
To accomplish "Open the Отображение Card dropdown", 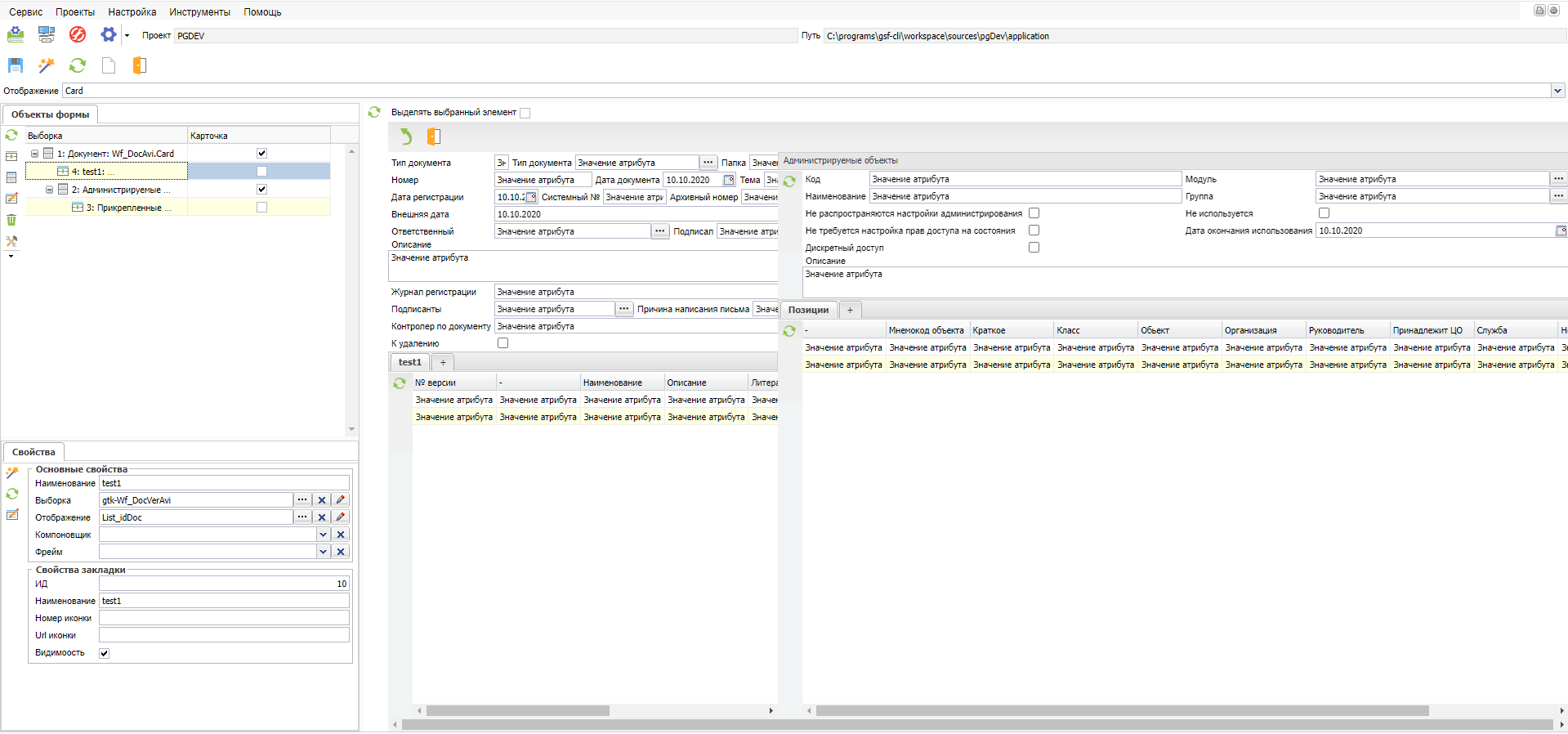I will [x=1557, y=91].
